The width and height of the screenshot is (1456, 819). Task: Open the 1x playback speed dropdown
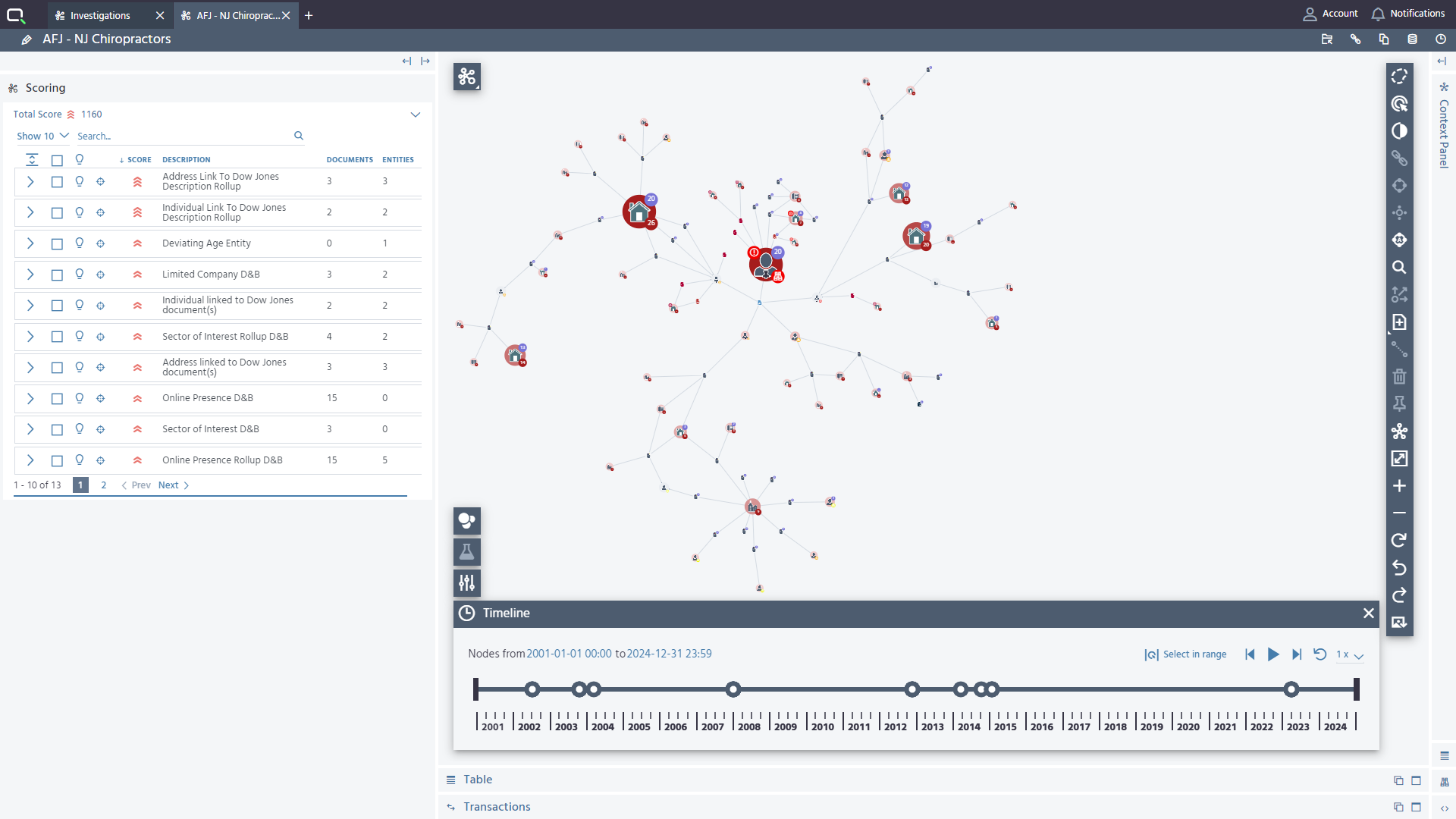pos(1348,655)
